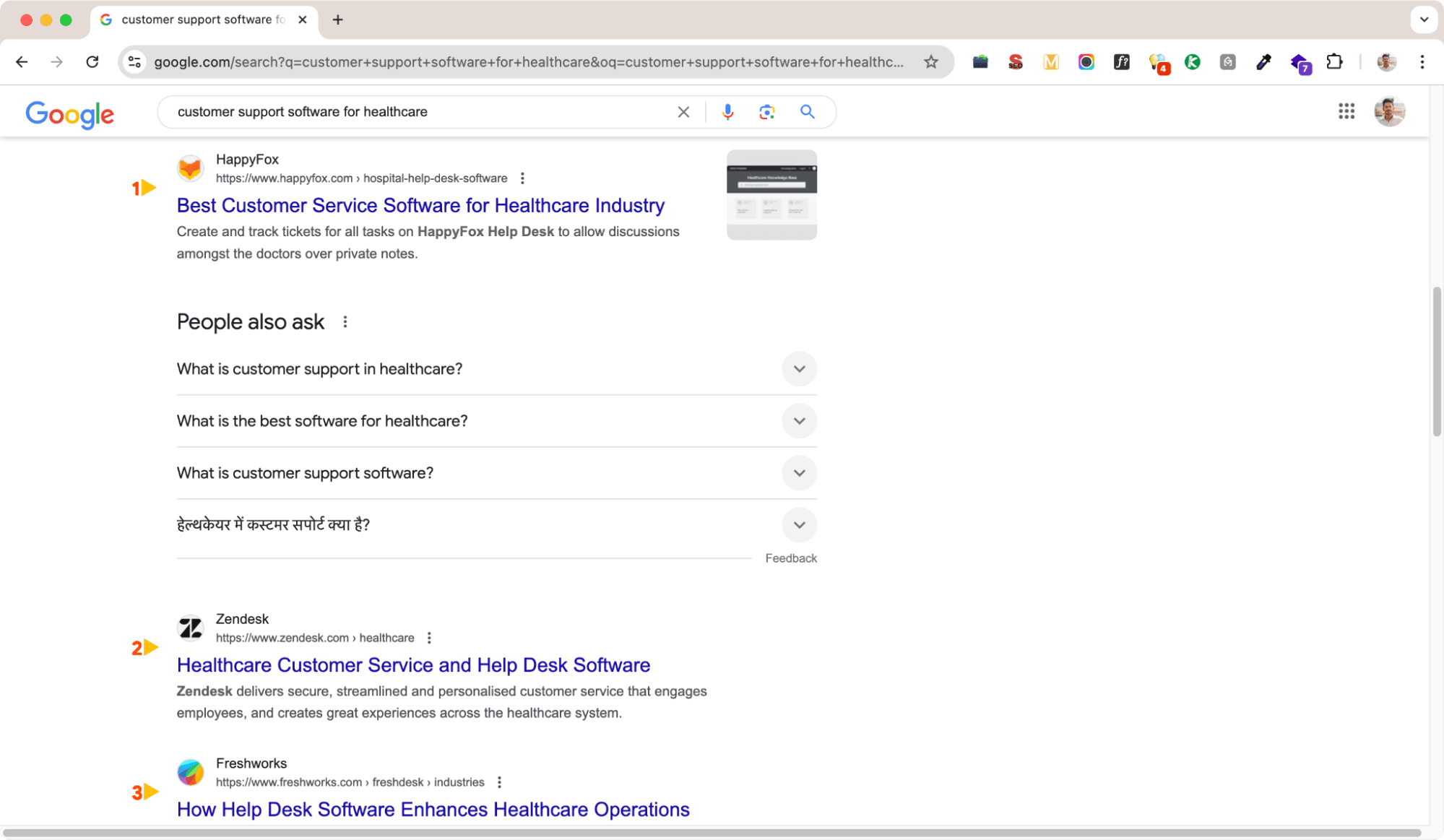Open the Fonts Ninja extension
The height and width of the screenshot is (840, 1444).
pos(1122,62)
